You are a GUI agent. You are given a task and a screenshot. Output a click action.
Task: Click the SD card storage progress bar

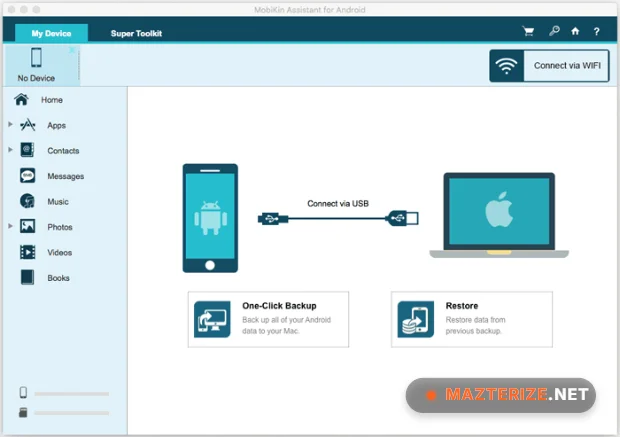72,413
